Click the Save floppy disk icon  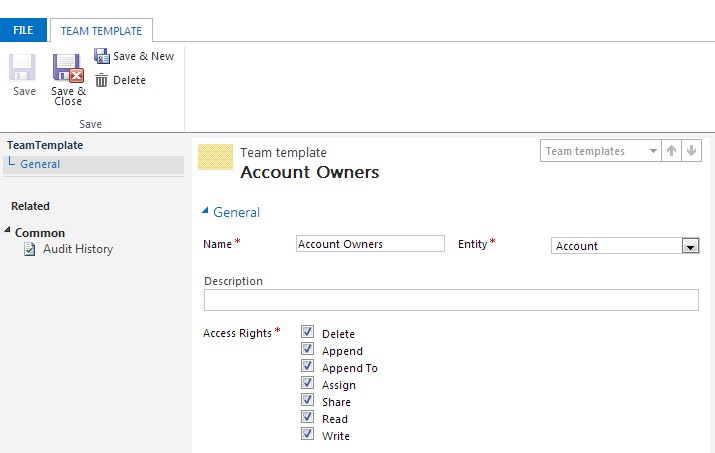[x=24, y=68]
